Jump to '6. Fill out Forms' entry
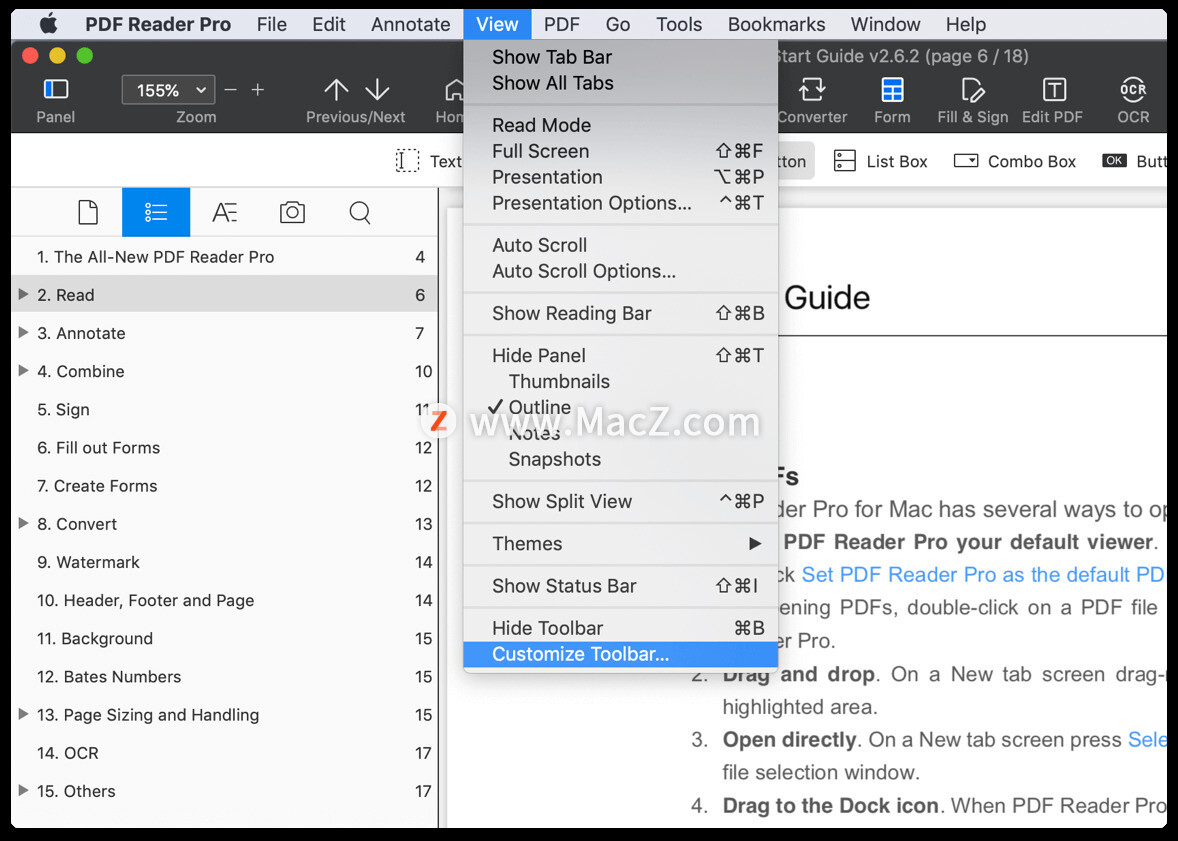1178x841 pixels. coord(224,447)
